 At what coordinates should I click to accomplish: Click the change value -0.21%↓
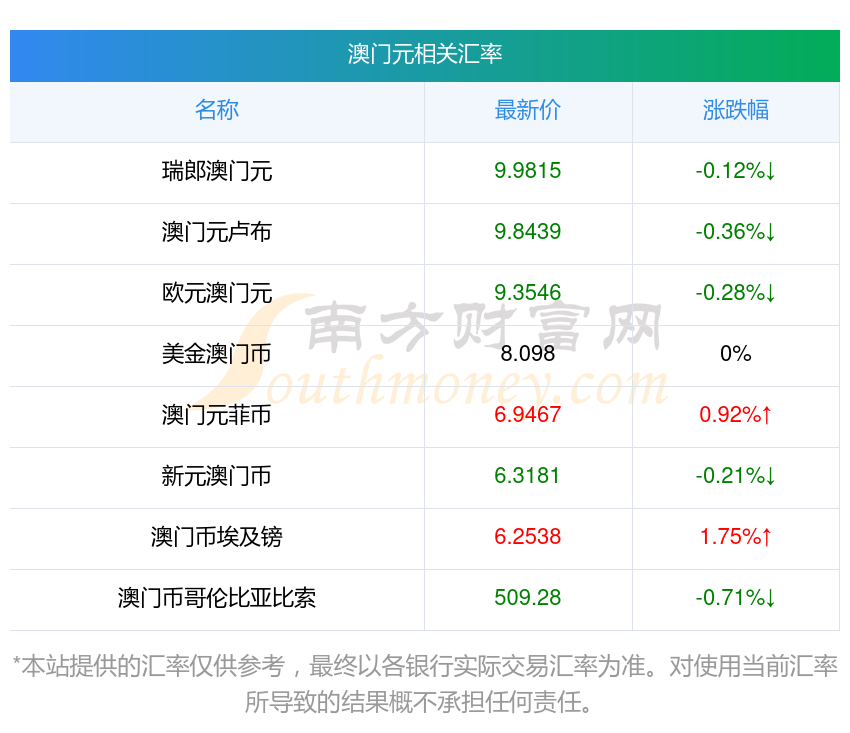click(x=736, y=475)
